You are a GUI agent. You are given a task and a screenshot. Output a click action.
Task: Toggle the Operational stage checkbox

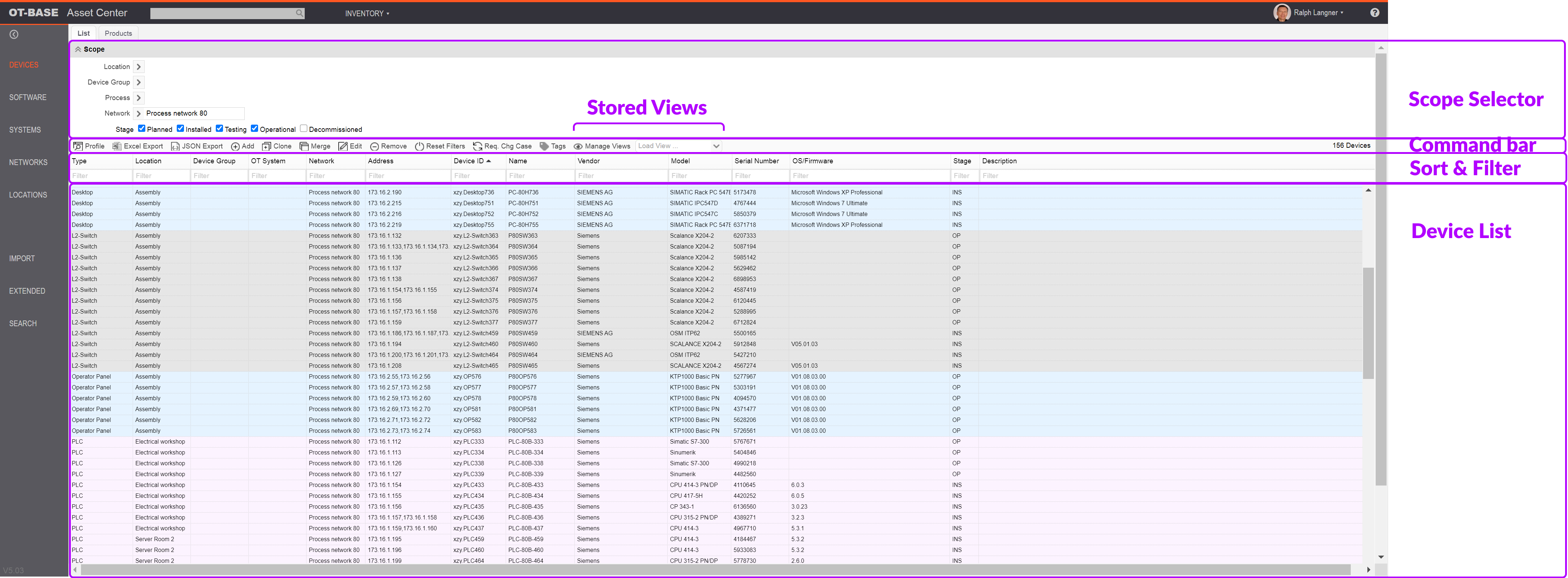pos(254,128)
